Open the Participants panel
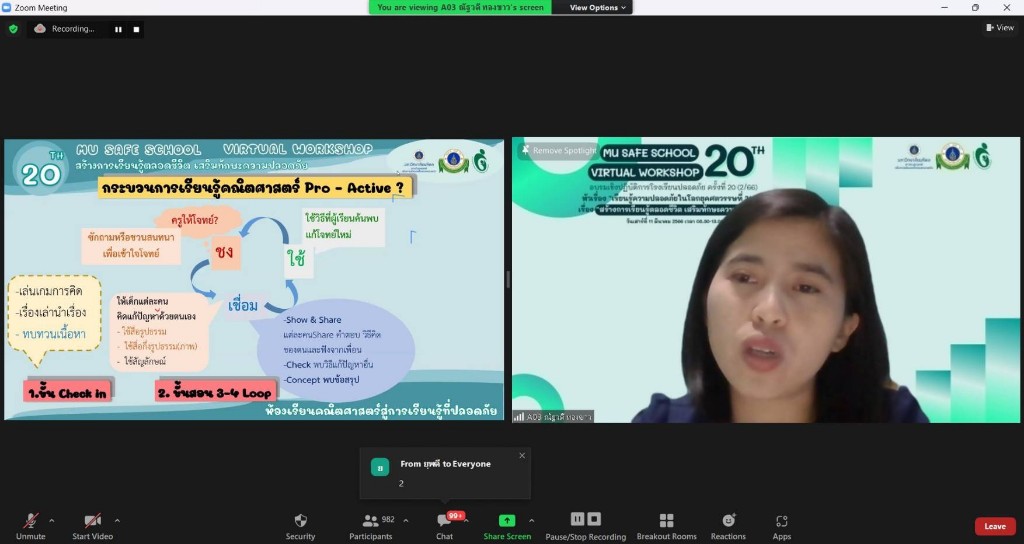This screenshot has width=1024, height=544. pos(370,526)
